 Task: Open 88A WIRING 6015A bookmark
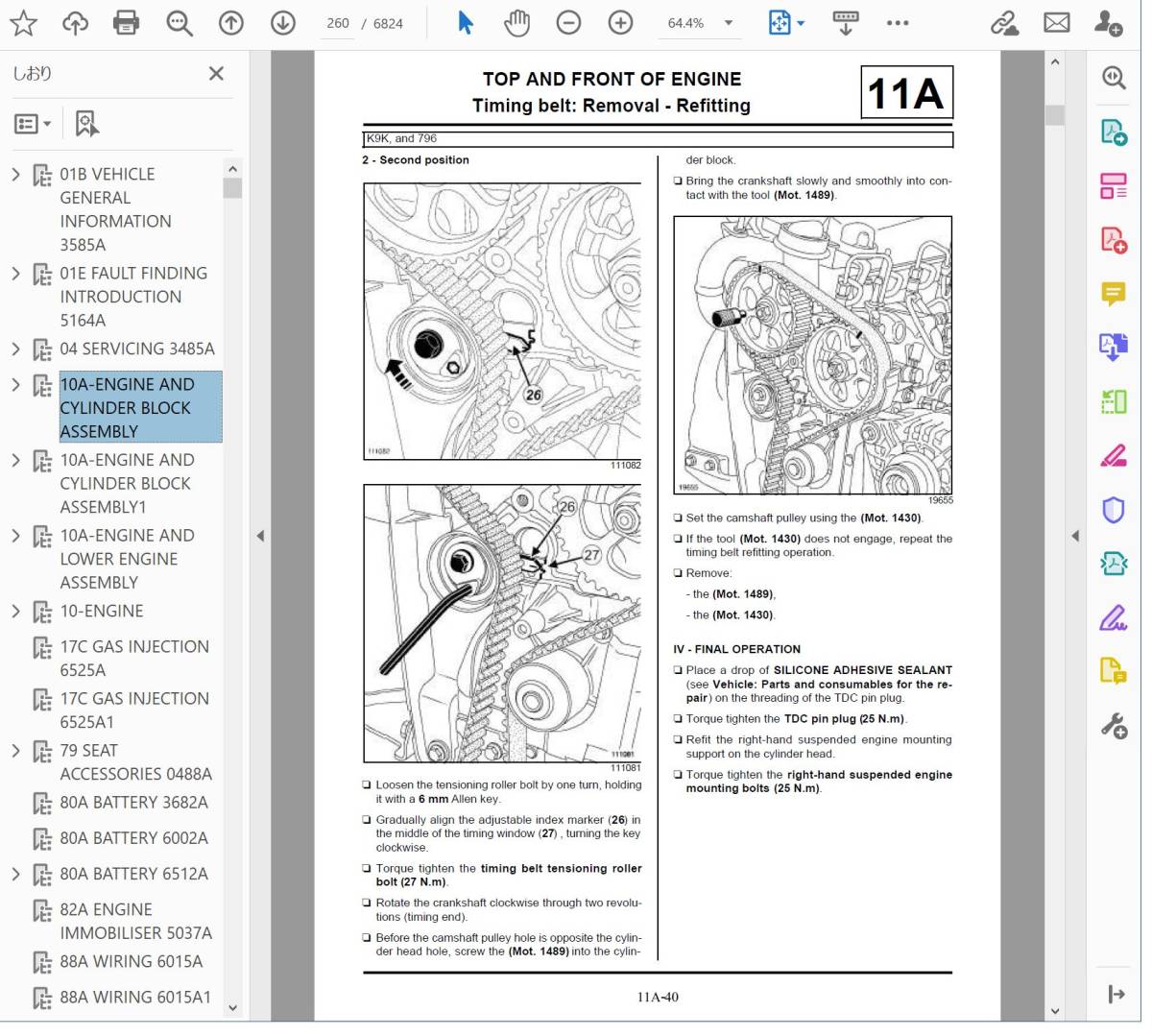tap(132, 962)
